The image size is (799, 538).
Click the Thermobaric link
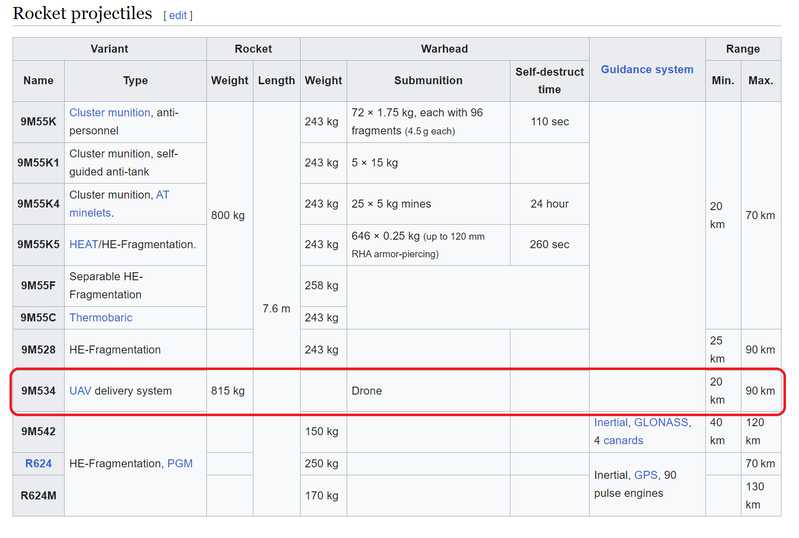point(100,318)
